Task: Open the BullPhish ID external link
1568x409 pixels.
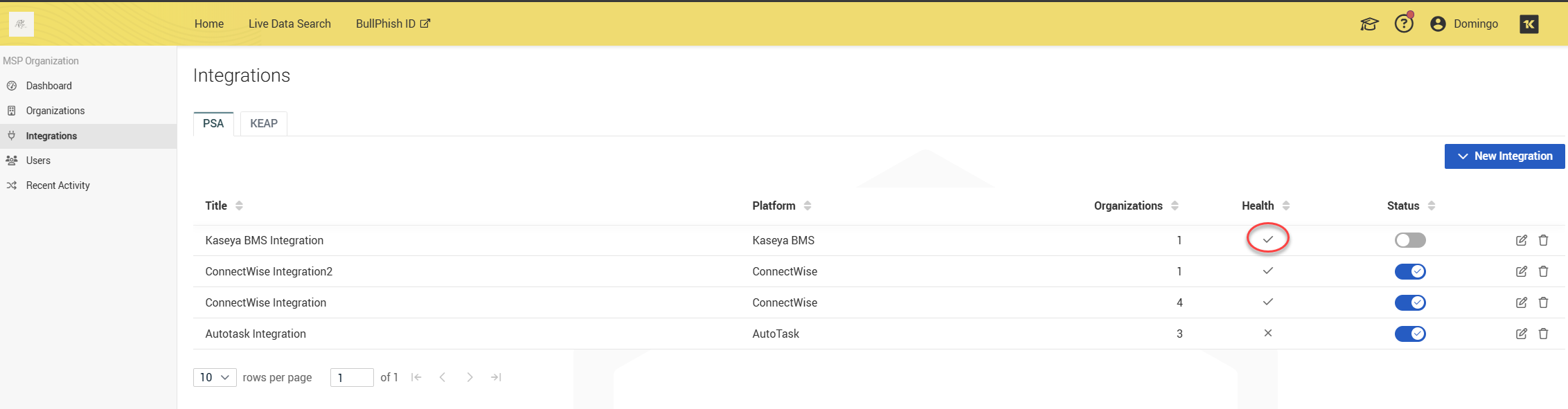Action: [x=393, y=24]
